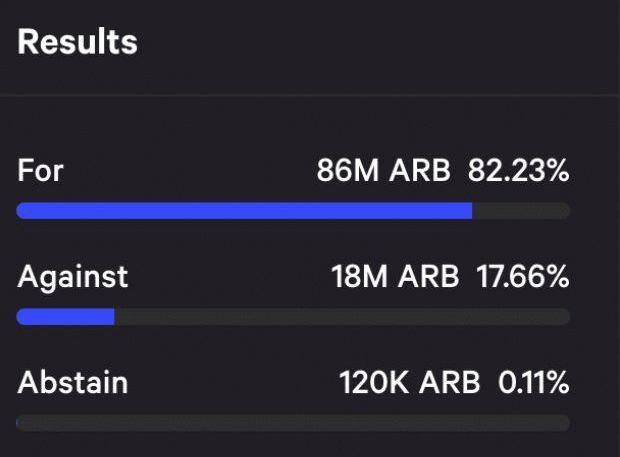Click the blue filled part of Against bar
This screenshot has height=457, width=620.
66,317
